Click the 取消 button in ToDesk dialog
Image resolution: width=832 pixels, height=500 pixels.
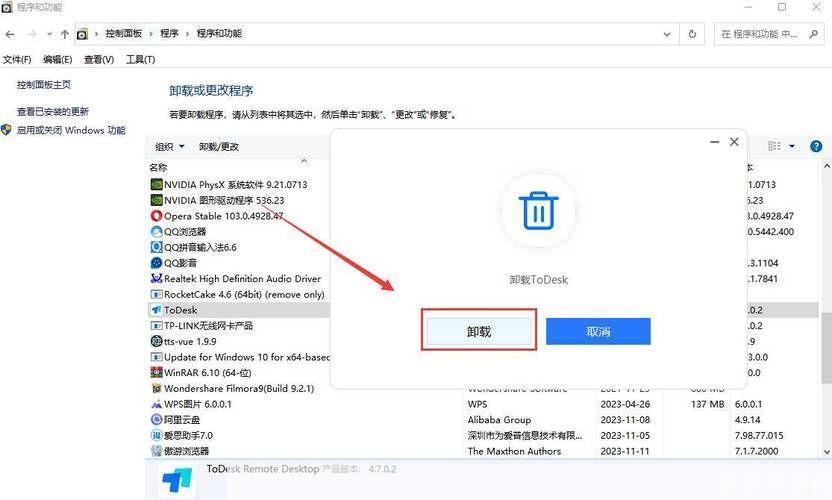[598, 332]
